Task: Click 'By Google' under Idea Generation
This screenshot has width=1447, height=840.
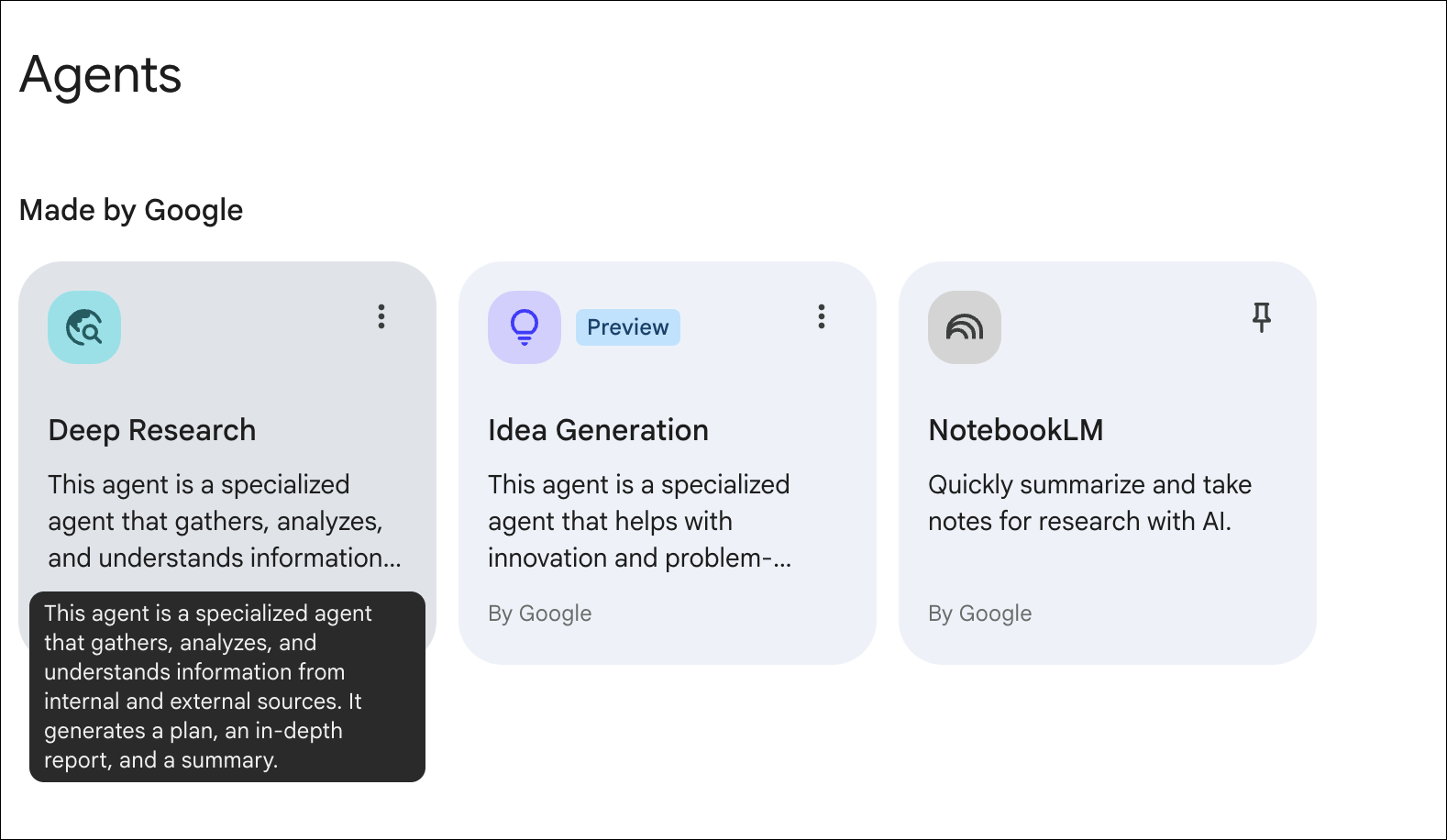Action: (540, 613)
